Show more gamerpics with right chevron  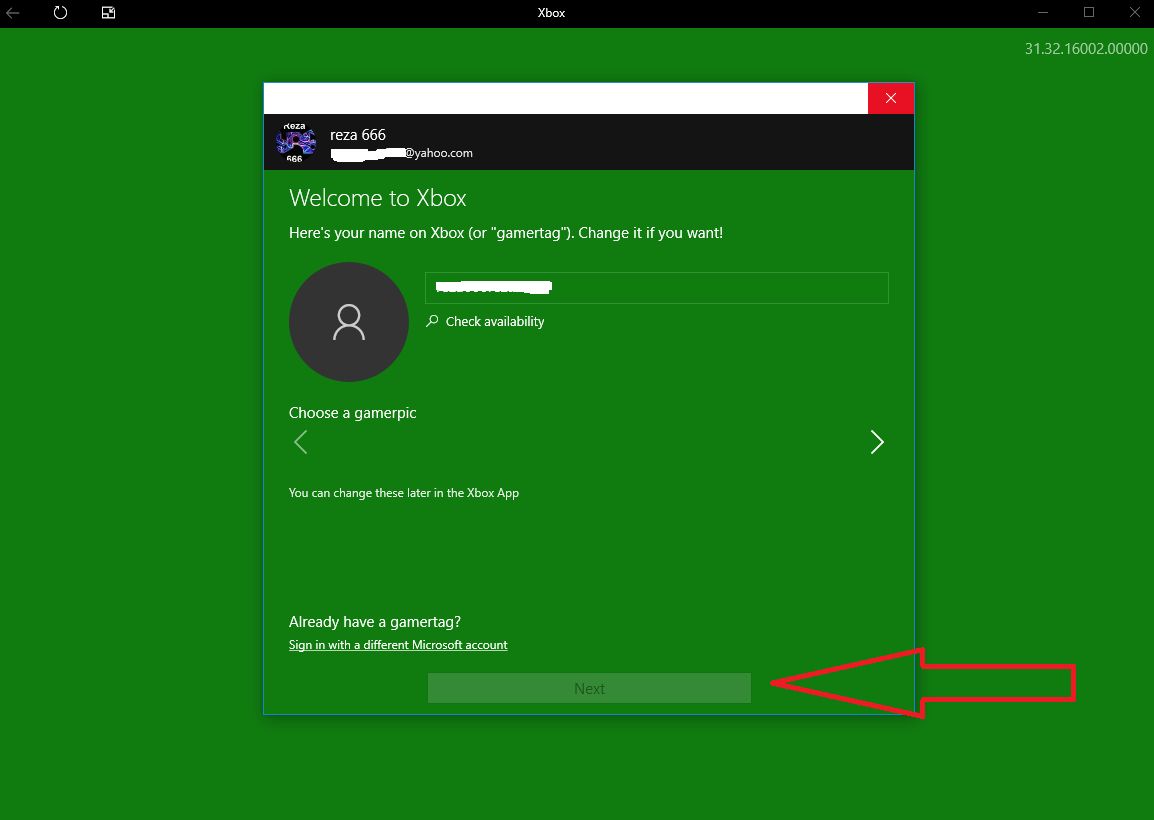877,442
